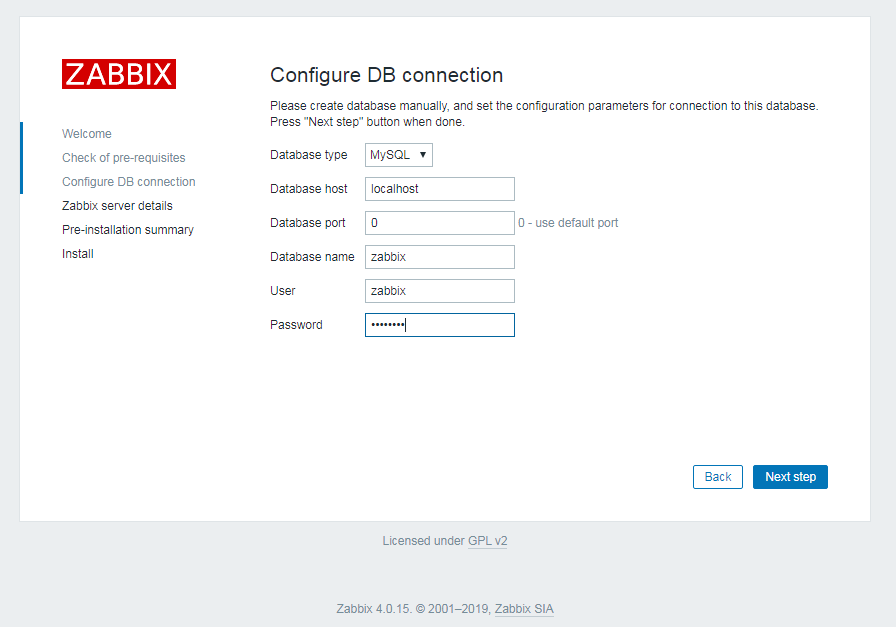Image resolution: width=896 pixels, height=627 pixels.
Task: Click the Database port field
Action: click(x=439, y=223)
